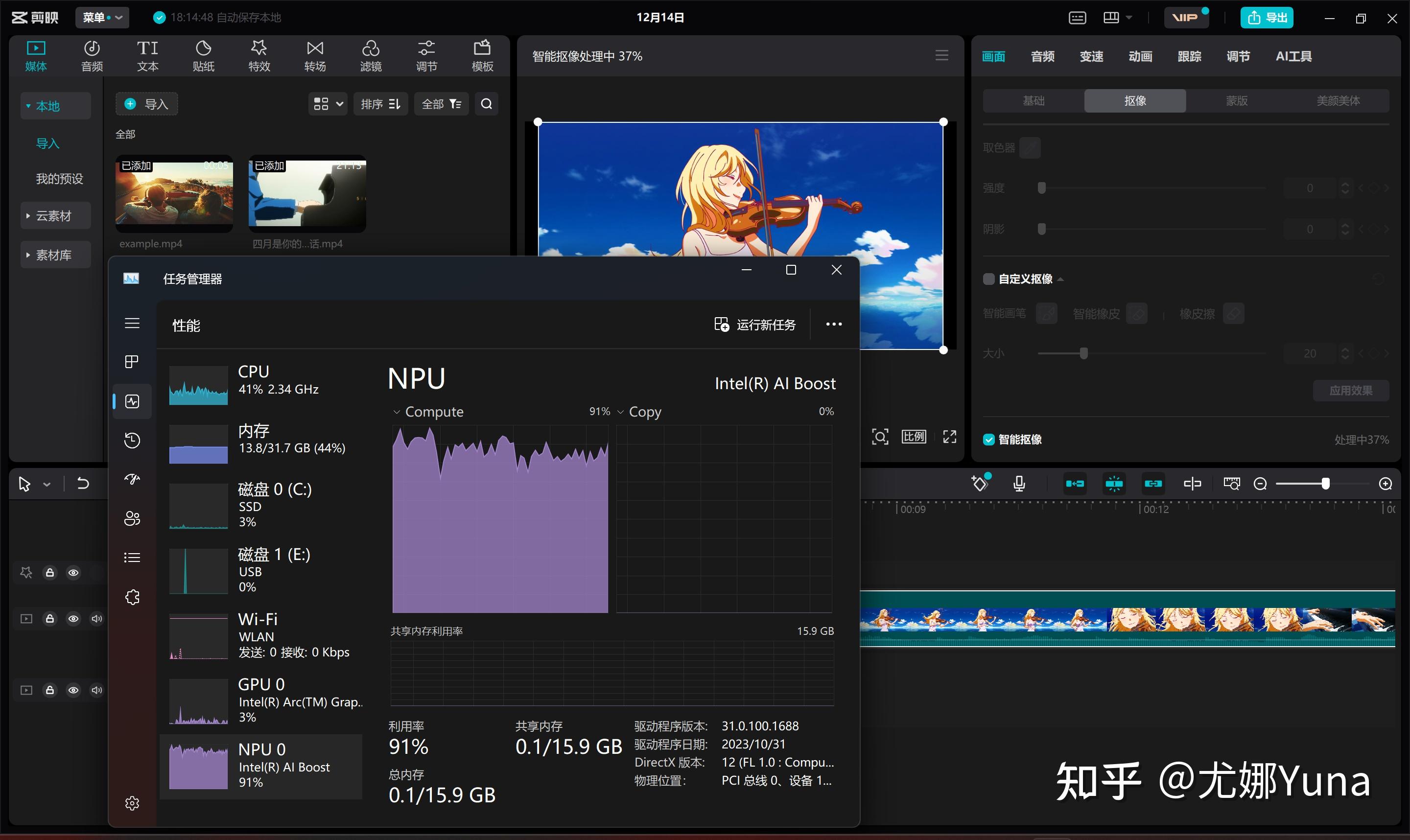Image resolution: width=1410 pixels, height=840 pixels.
Task: Click Task Manager hamburger navigation icon
Action: tap(132, 323)
